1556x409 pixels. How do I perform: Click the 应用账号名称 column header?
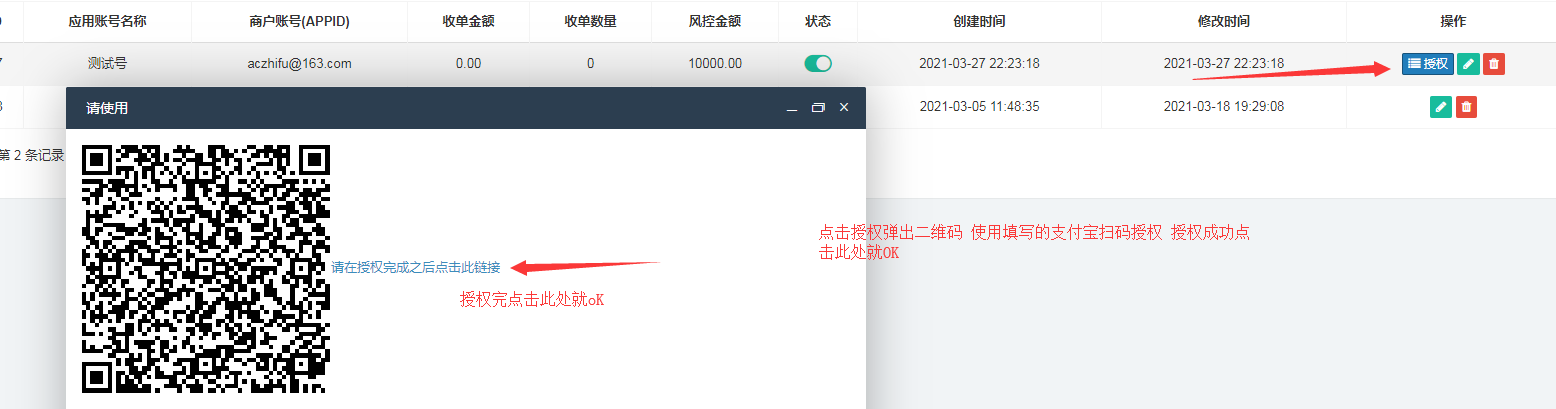(x=107, y=21)
